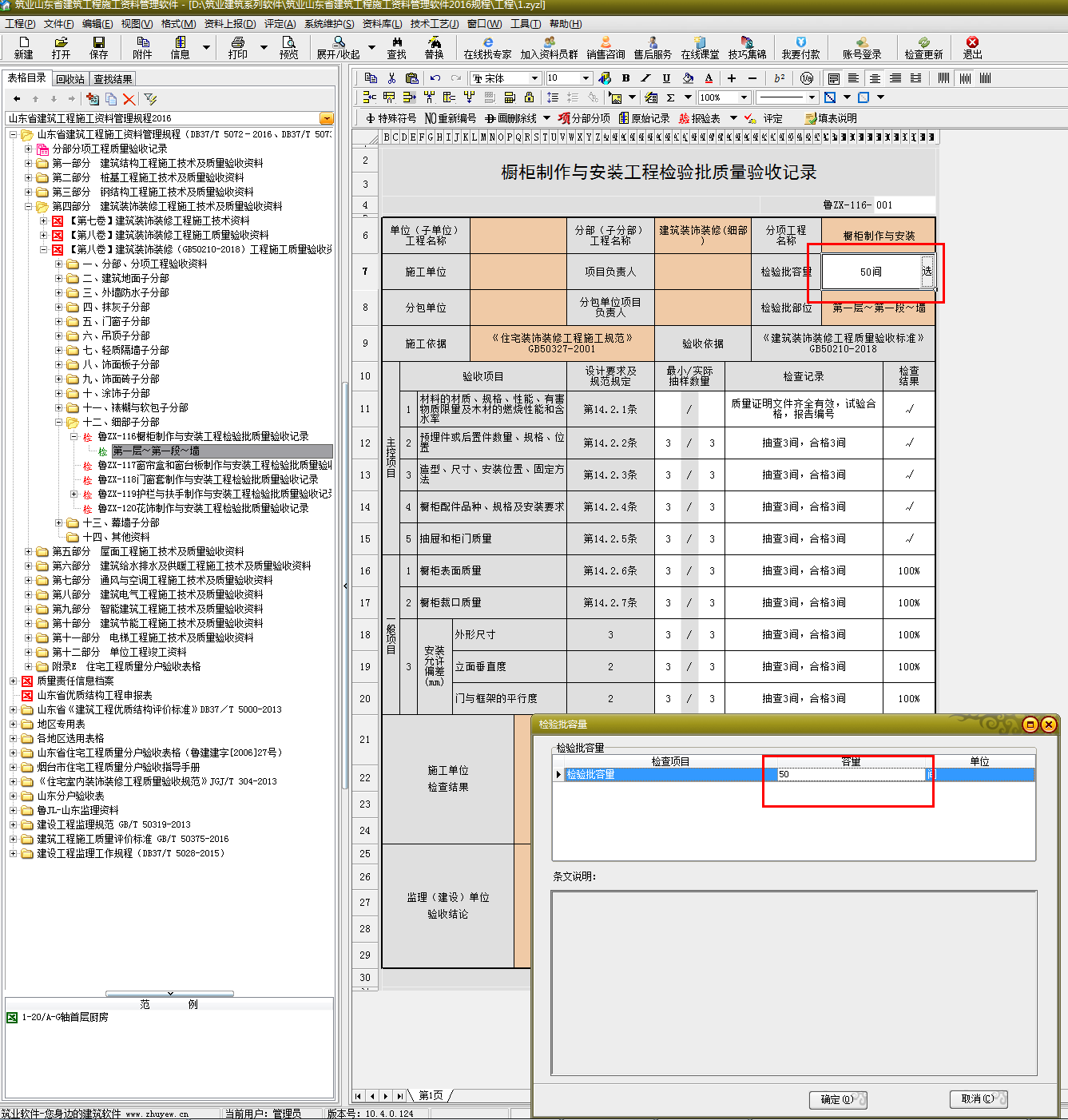Click the 选 button beside 50间
Image resolution: width=1068 pixels, height=1120 pixels.
[x=927, y=272]
